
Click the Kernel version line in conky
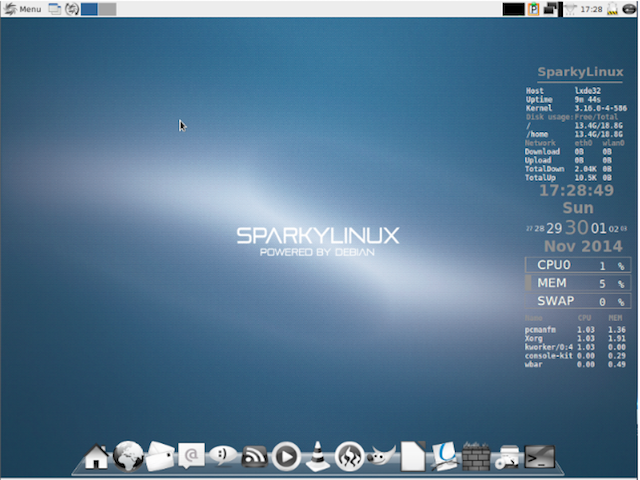coord(576,108)
